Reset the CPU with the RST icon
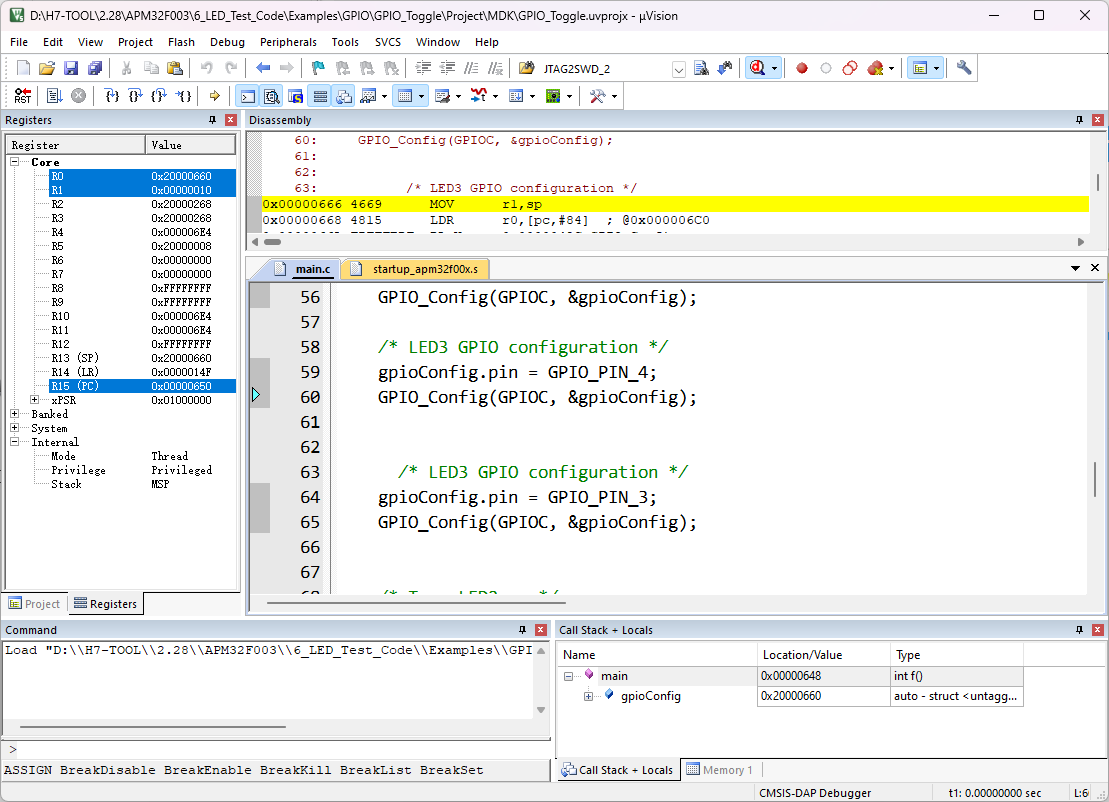 23,96
